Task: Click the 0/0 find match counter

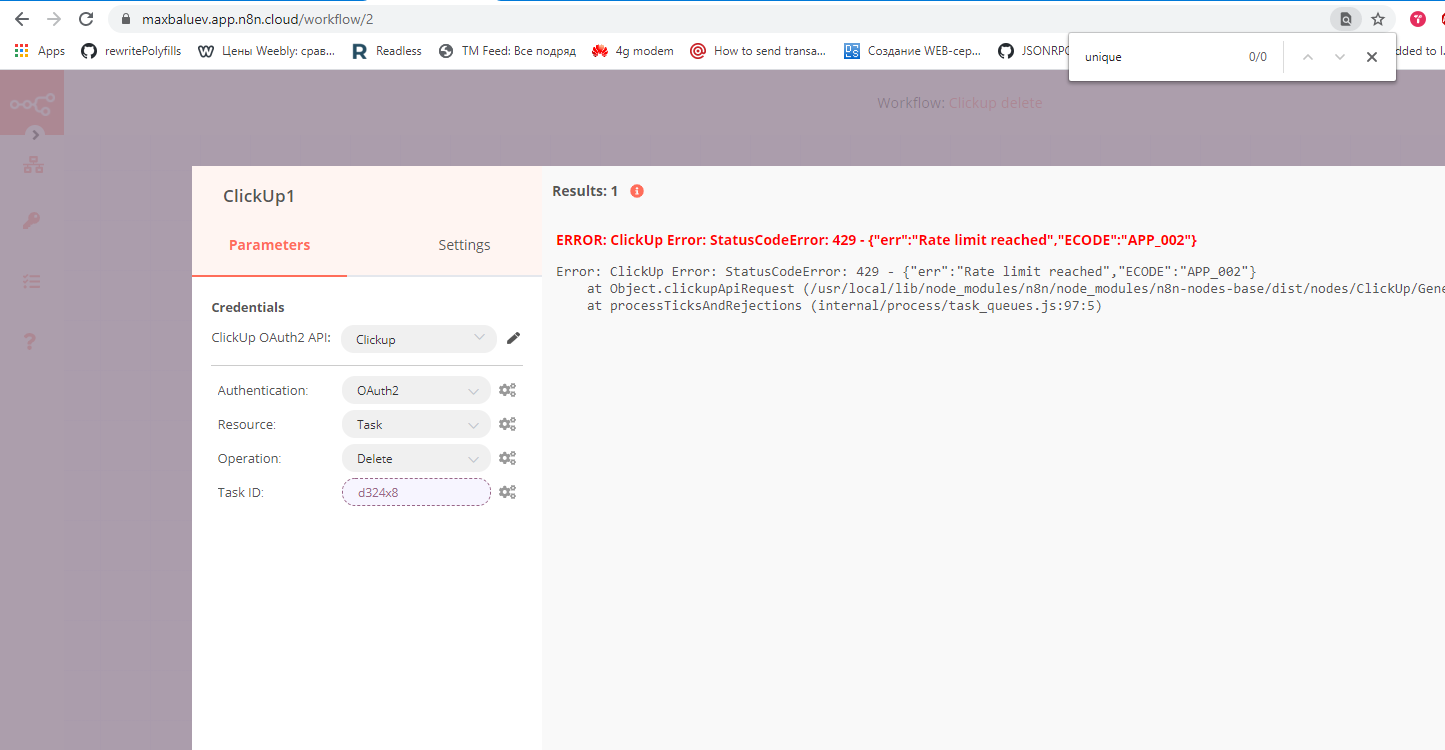Action: coord(1258,57)
